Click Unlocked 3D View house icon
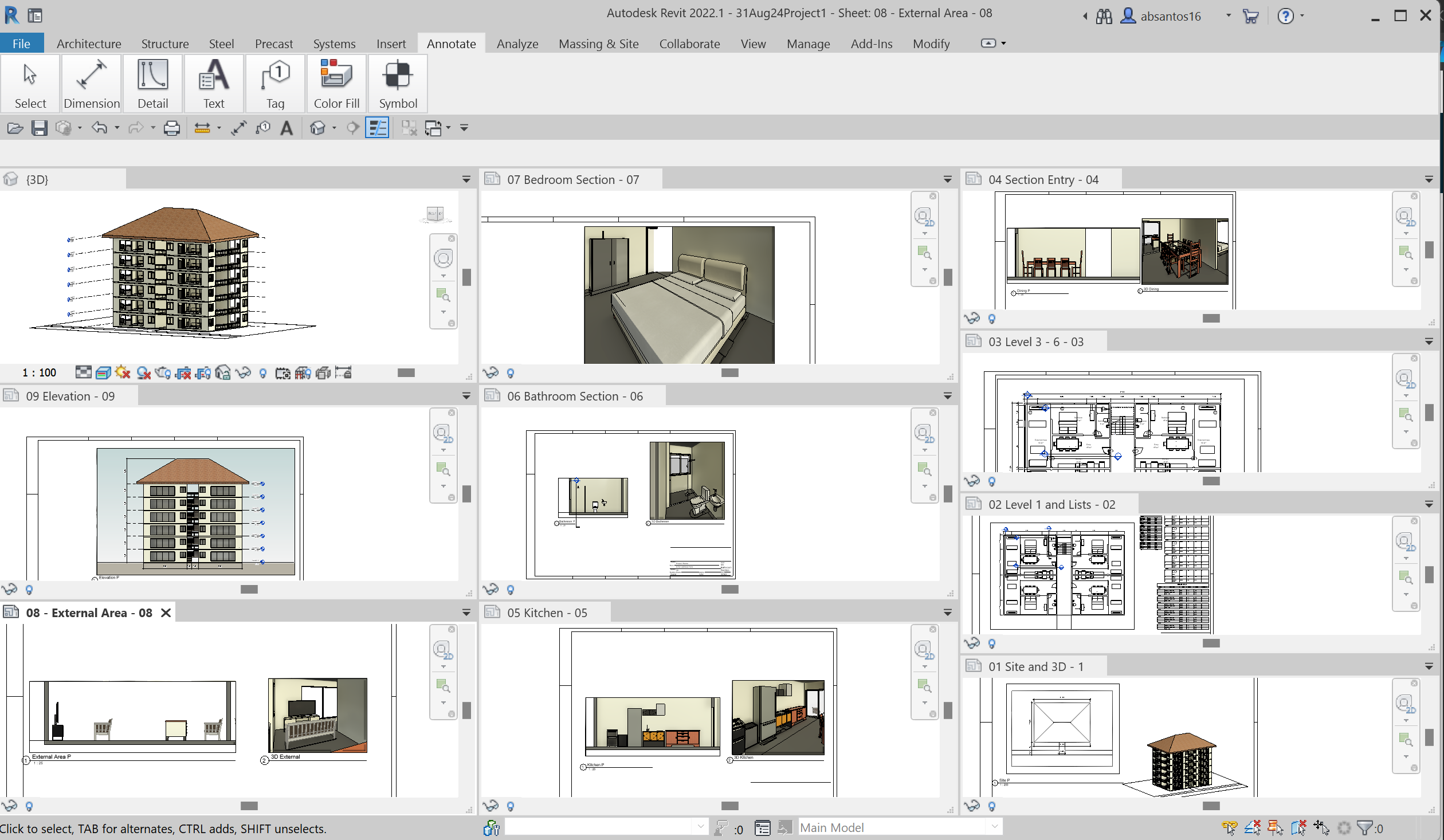 tap(223, 373)
